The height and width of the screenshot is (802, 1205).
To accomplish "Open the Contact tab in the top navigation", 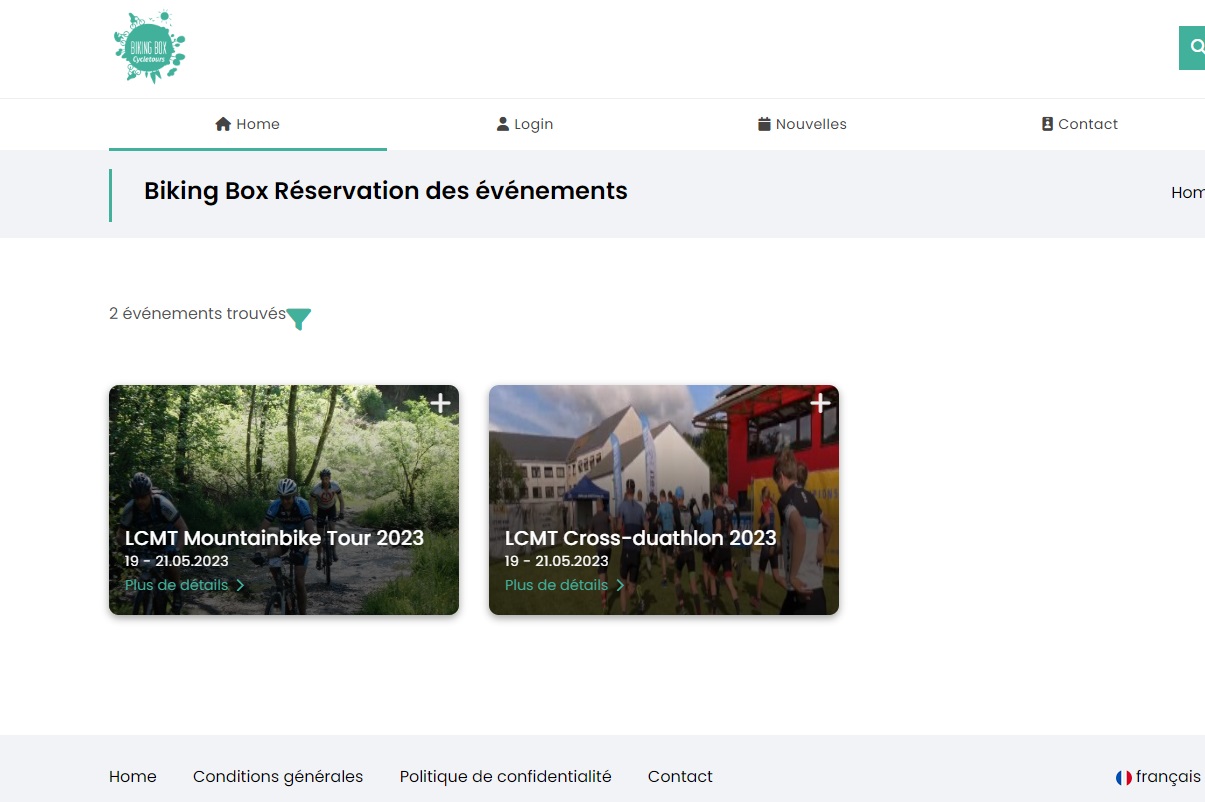I will tap(1080, 124).
